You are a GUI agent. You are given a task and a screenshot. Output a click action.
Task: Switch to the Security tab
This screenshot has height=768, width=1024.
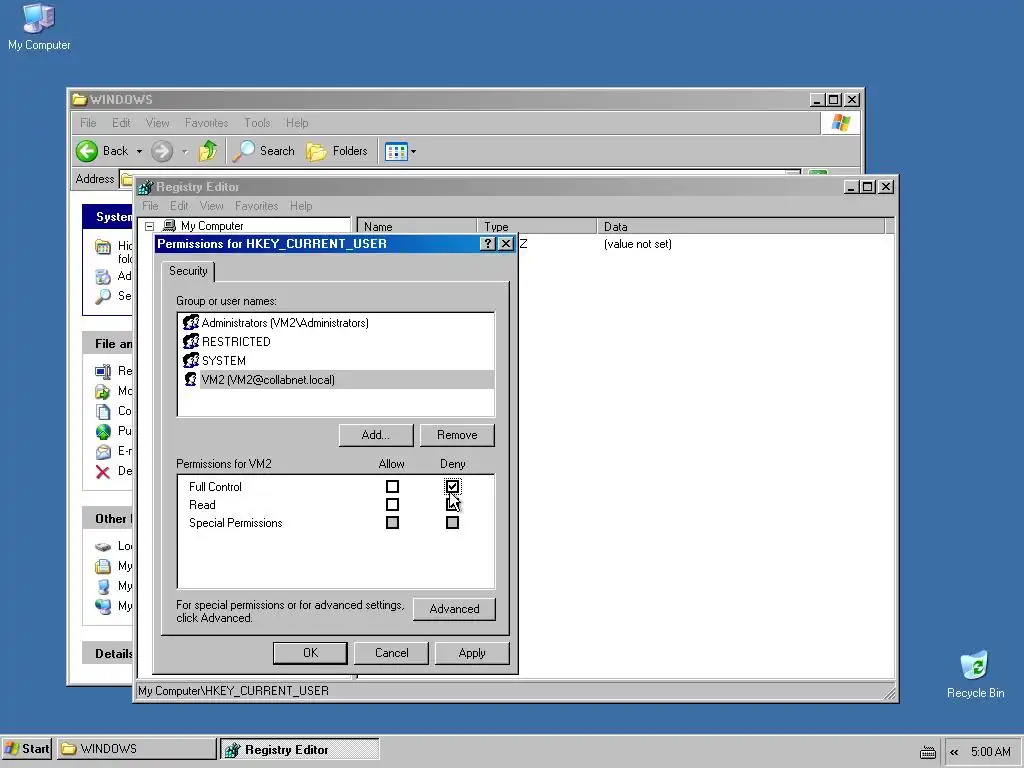[188, 271]
